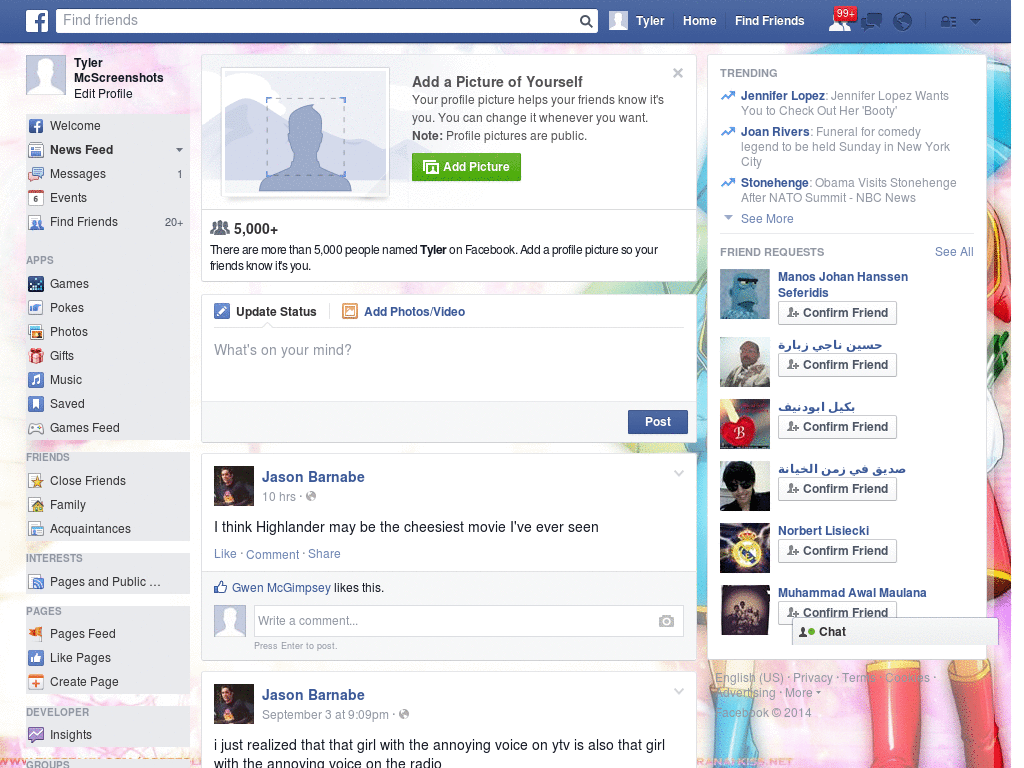The image size is (1024, 768).
Task: Open the Chat bar
Action: point(895,632)
